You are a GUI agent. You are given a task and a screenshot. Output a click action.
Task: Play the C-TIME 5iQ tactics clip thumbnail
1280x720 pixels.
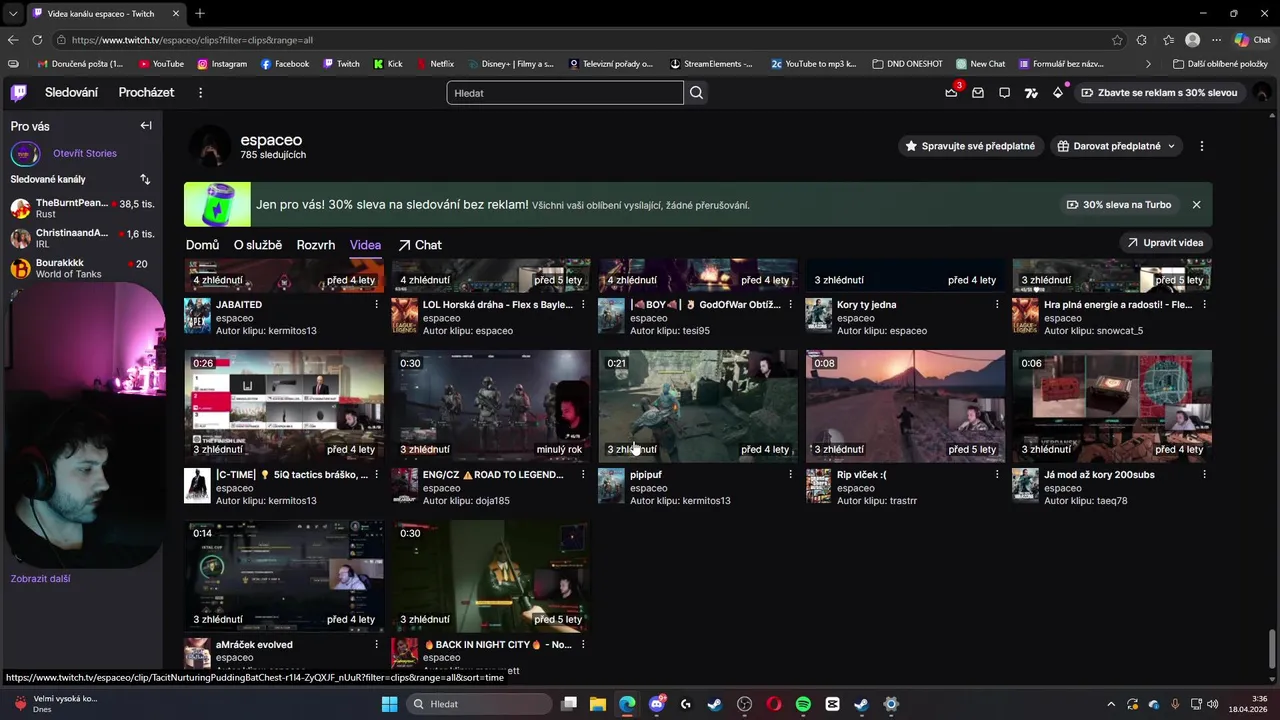284,405
